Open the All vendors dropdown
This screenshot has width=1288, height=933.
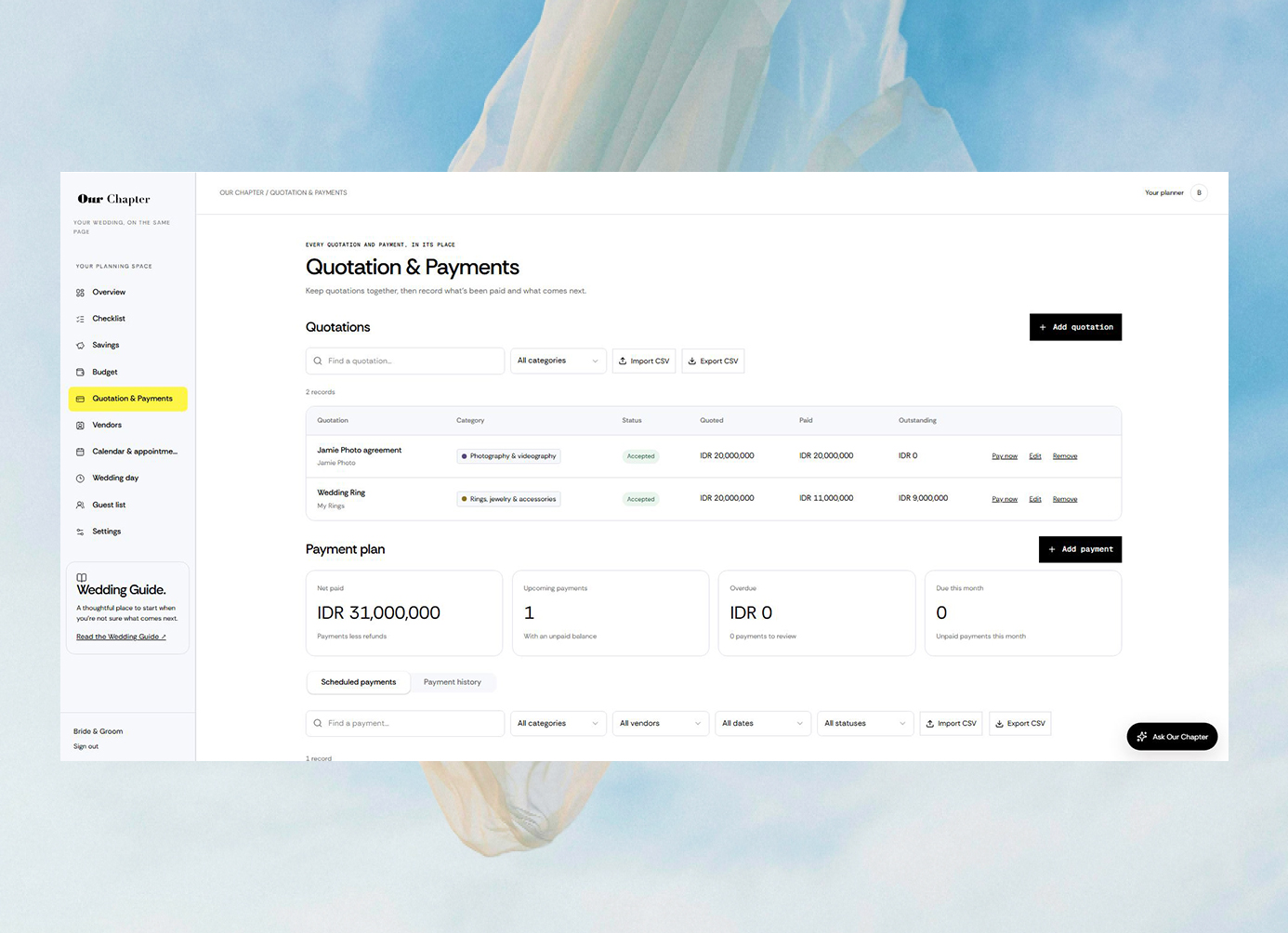tap(661, 724)
